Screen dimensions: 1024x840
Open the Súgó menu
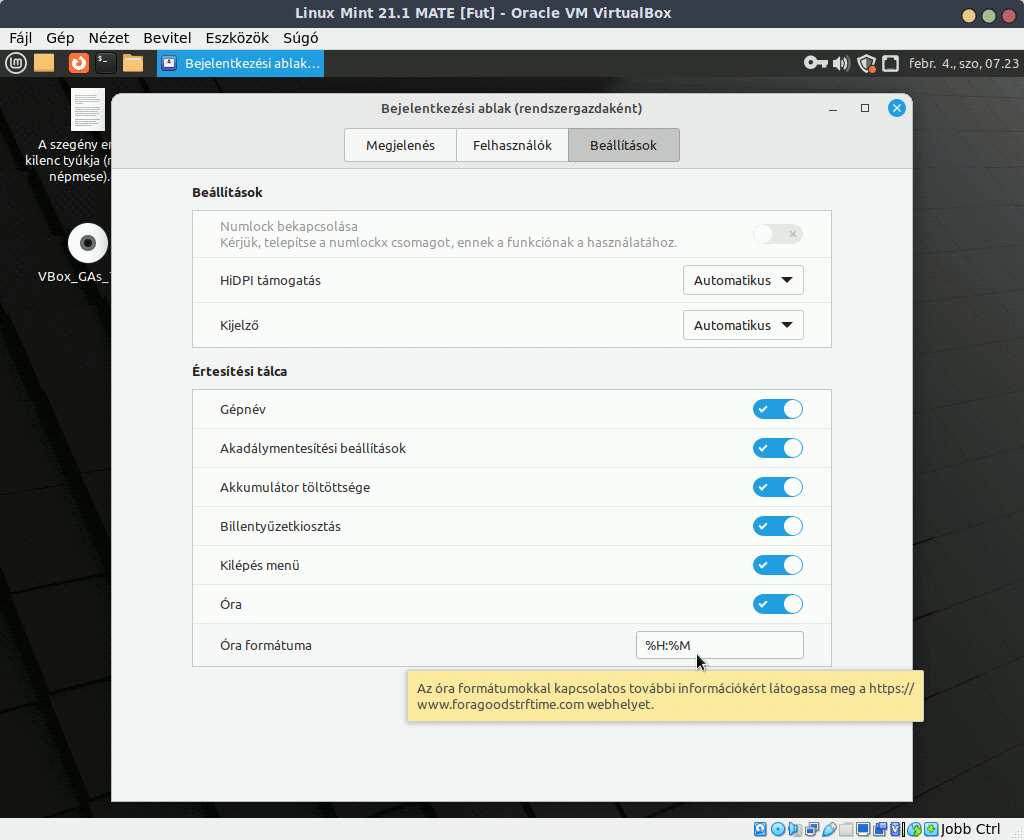click(x=300, y=38)
